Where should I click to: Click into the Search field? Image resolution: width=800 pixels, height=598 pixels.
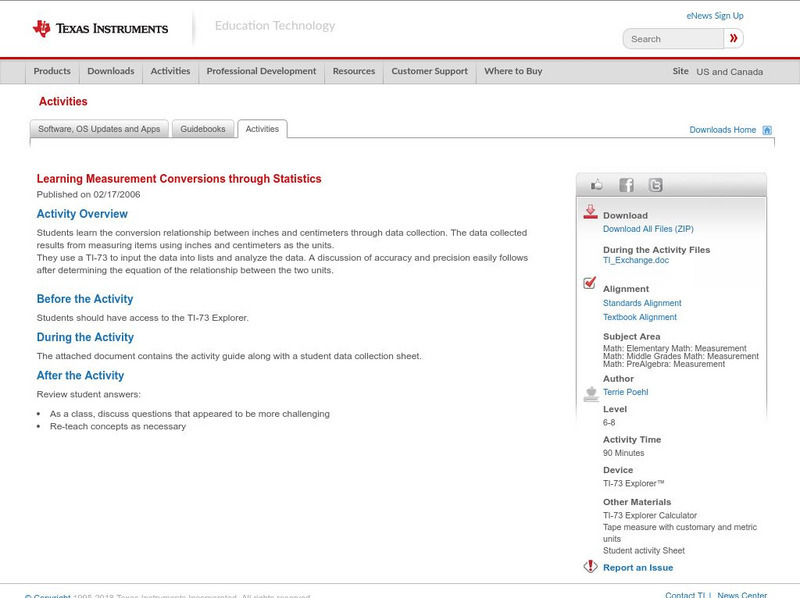673,39
